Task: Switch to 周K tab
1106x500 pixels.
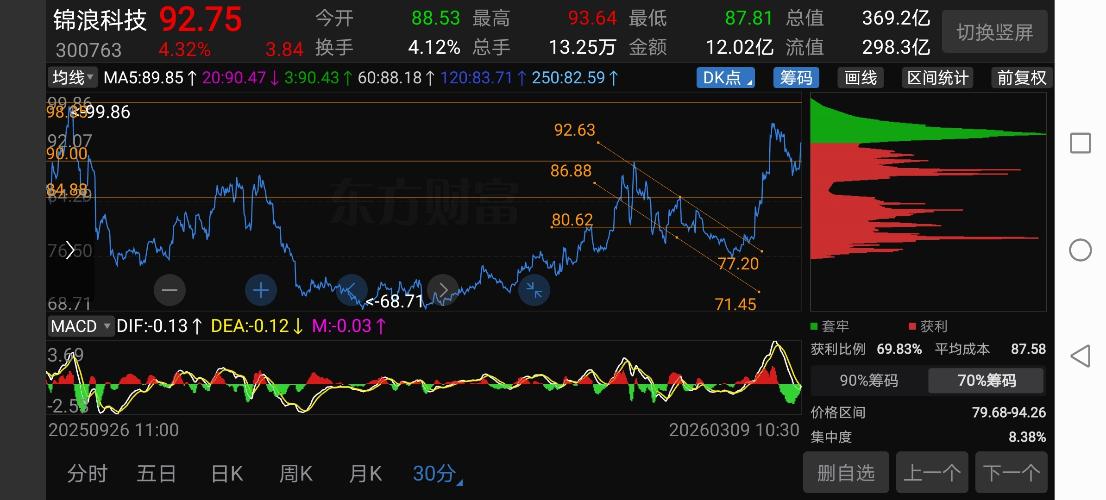Action: 296,474
